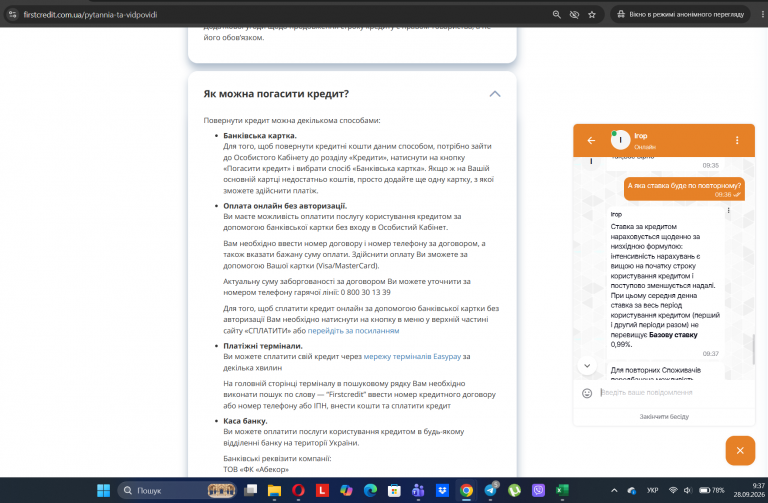
Task: Open Microsoft Copilot from taskbar
Action: (346, 490)
